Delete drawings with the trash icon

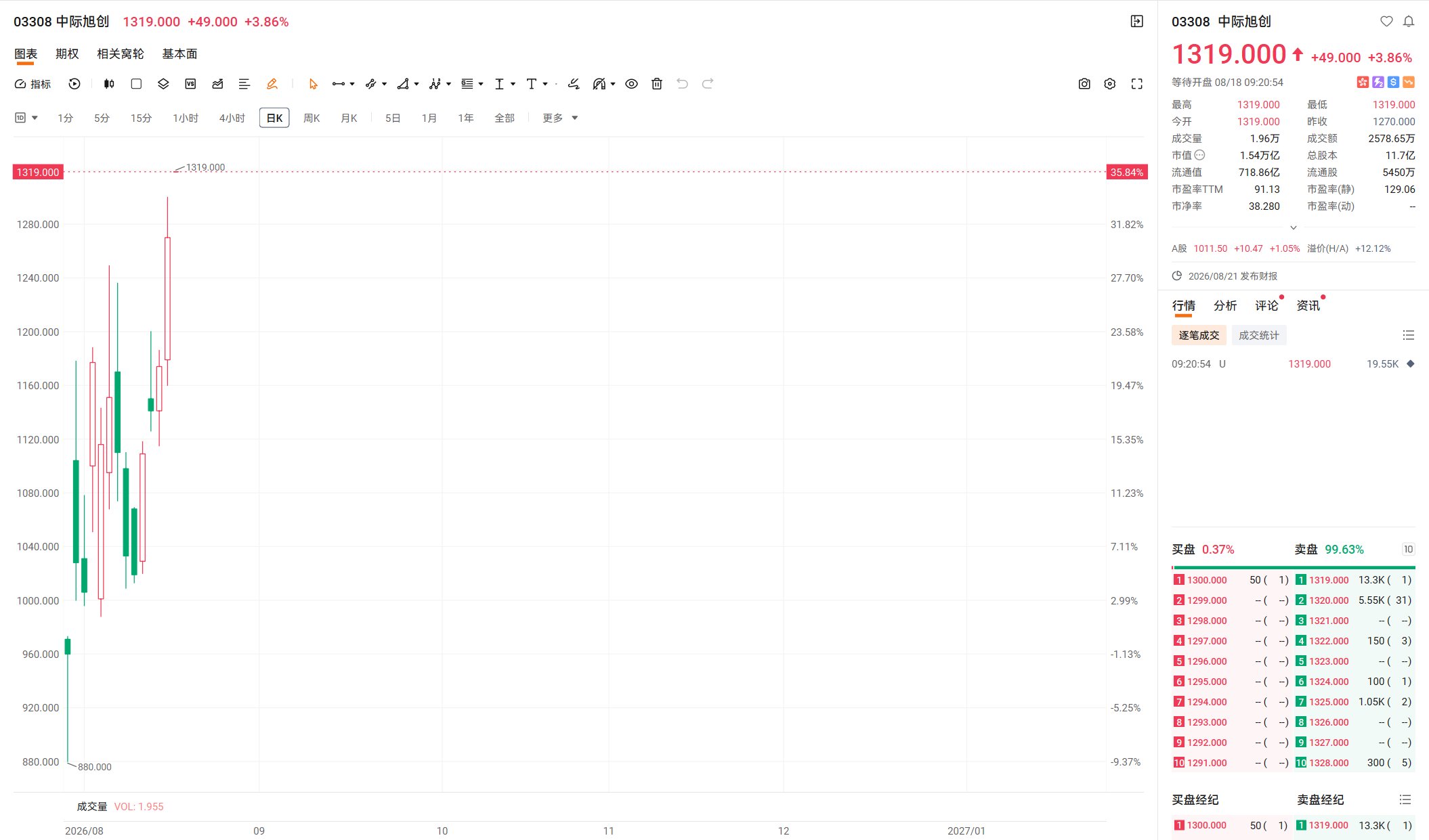(657, 84)
